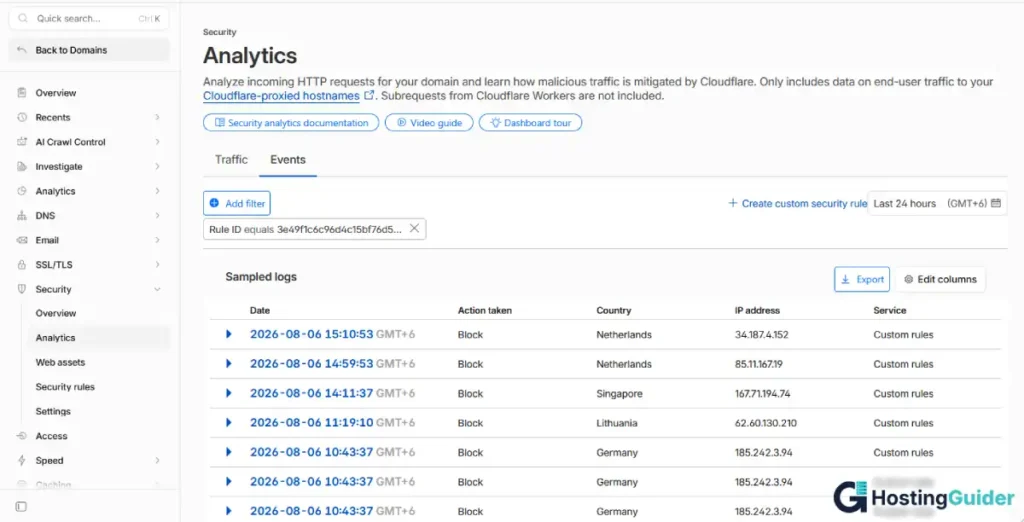Image resolution: width=1024 pixels, height=522 pixels.
Task: Expand the Speed chevron
Action: point(157,461)
